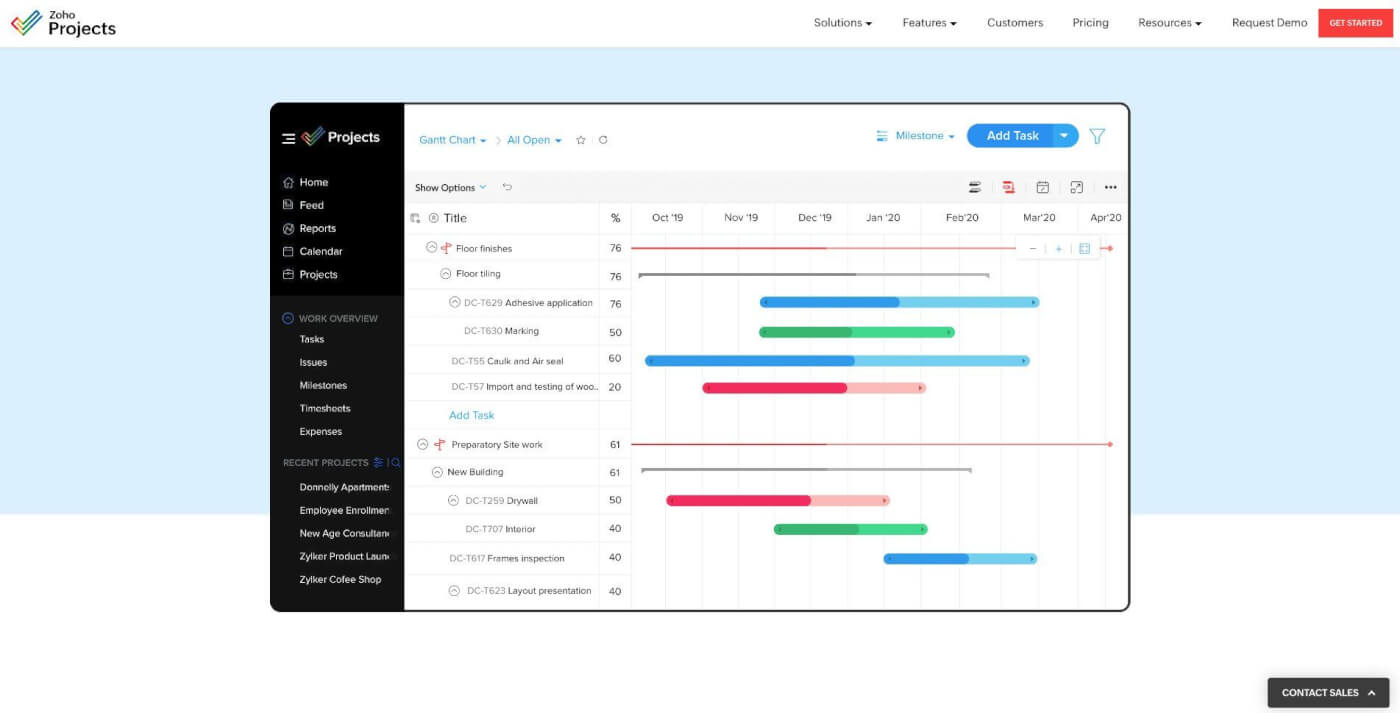Image resolution: width=1400 pixels, height=713 pixels.
Task: Open the Calendar view icon on the Gantt toolbar
Action: click(1043, 187)
